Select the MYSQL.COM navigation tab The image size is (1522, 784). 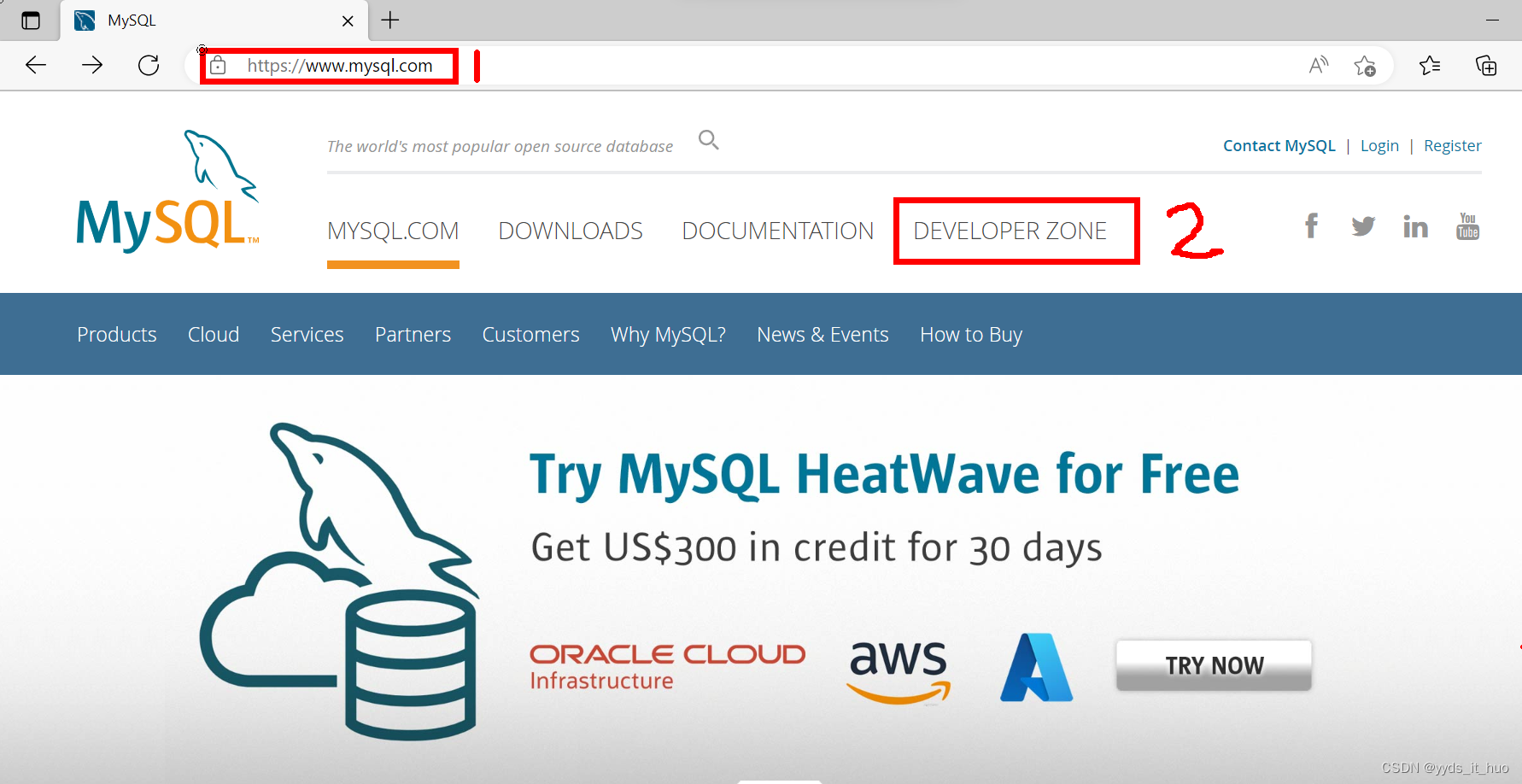tap(393, 231)
